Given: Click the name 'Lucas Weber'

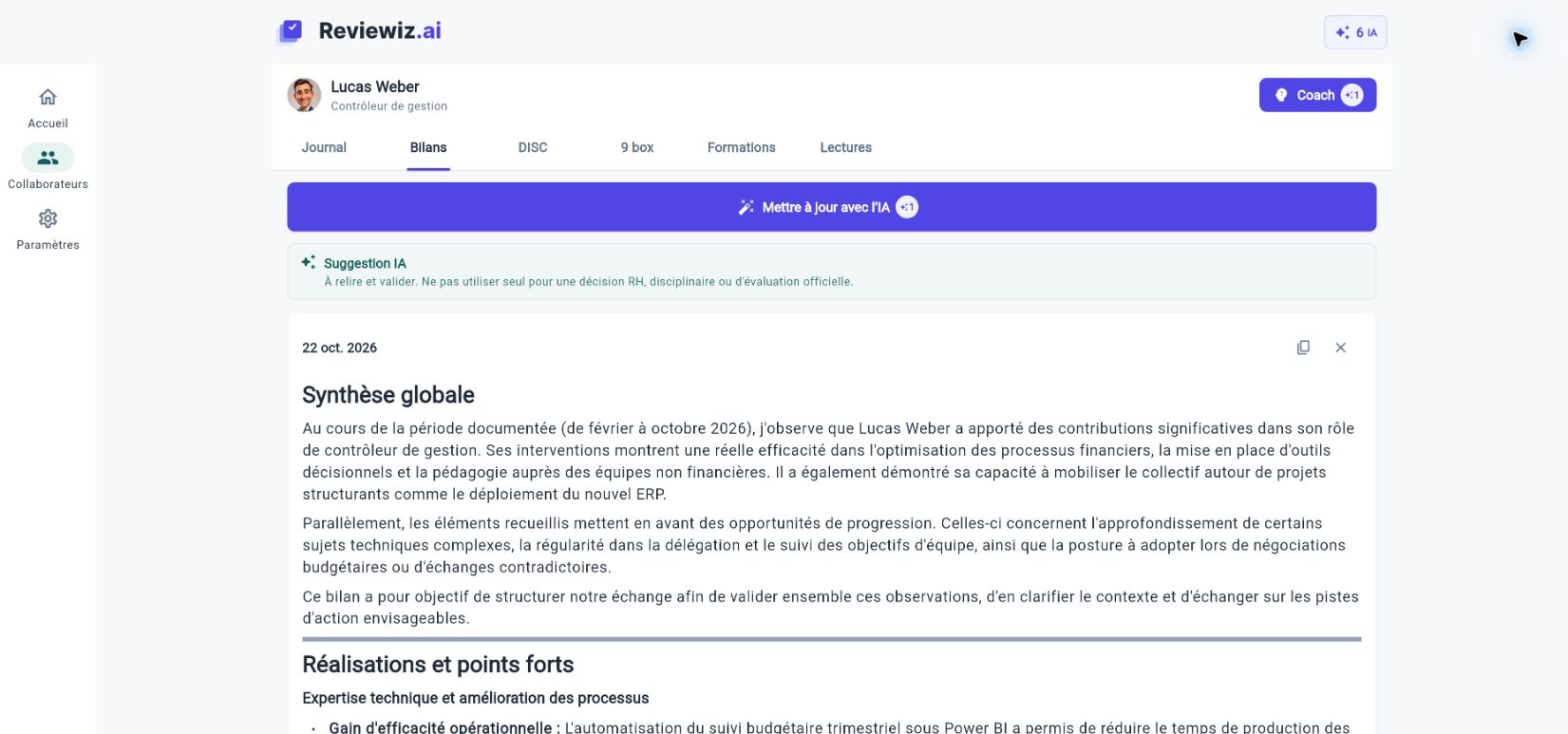Looking at the screenshot, I should click(375, 86).
